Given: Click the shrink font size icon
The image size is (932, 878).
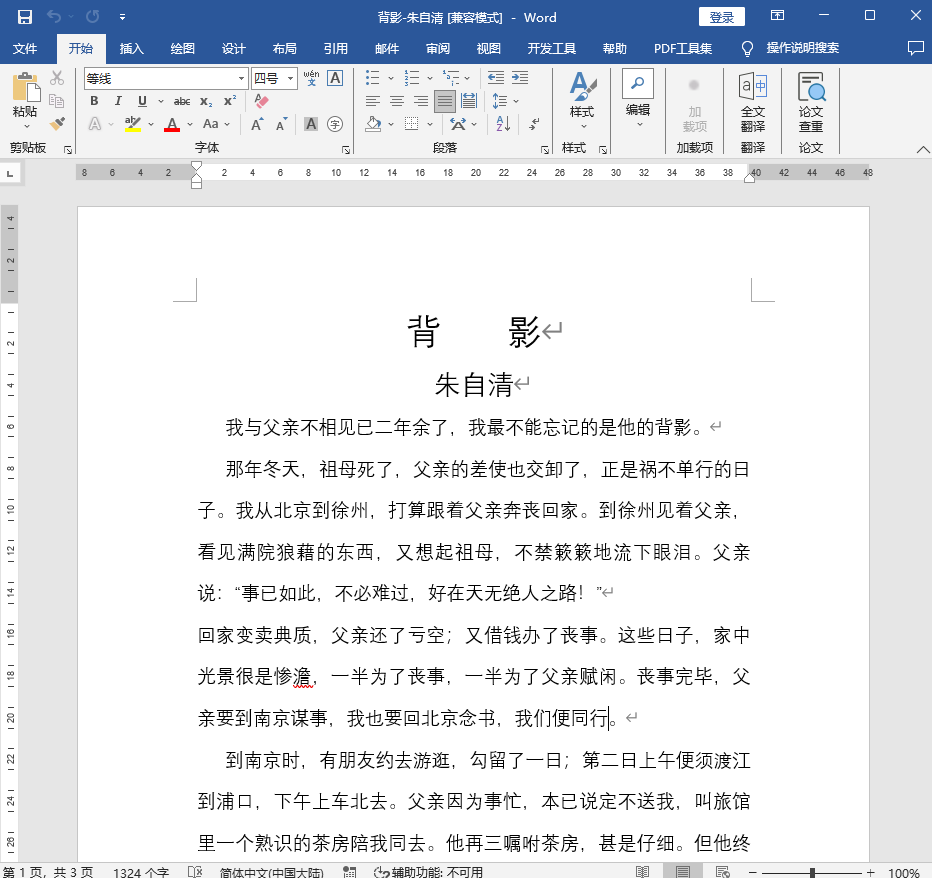Looking at the screenshot, I should coord(282,124).
